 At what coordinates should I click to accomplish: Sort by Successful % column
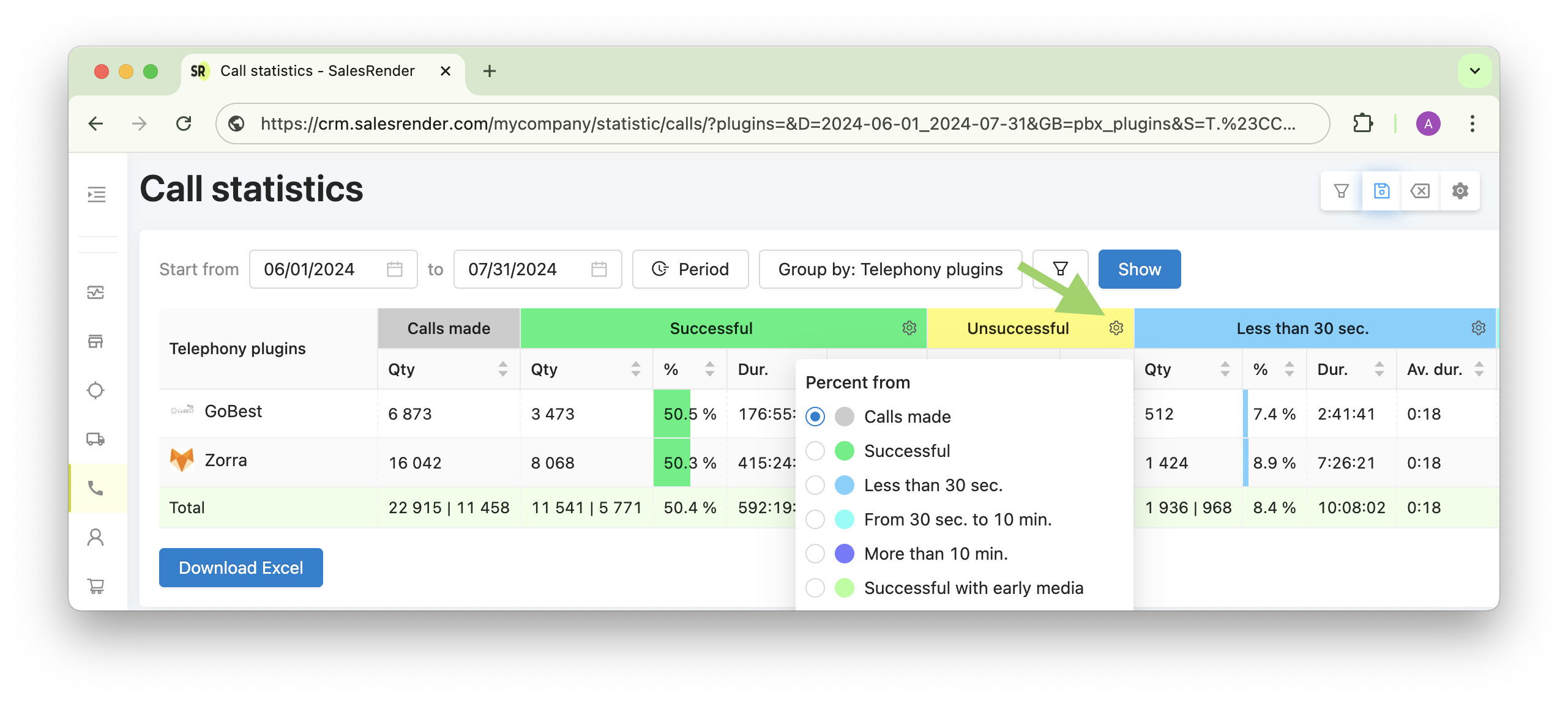[710, 369]
